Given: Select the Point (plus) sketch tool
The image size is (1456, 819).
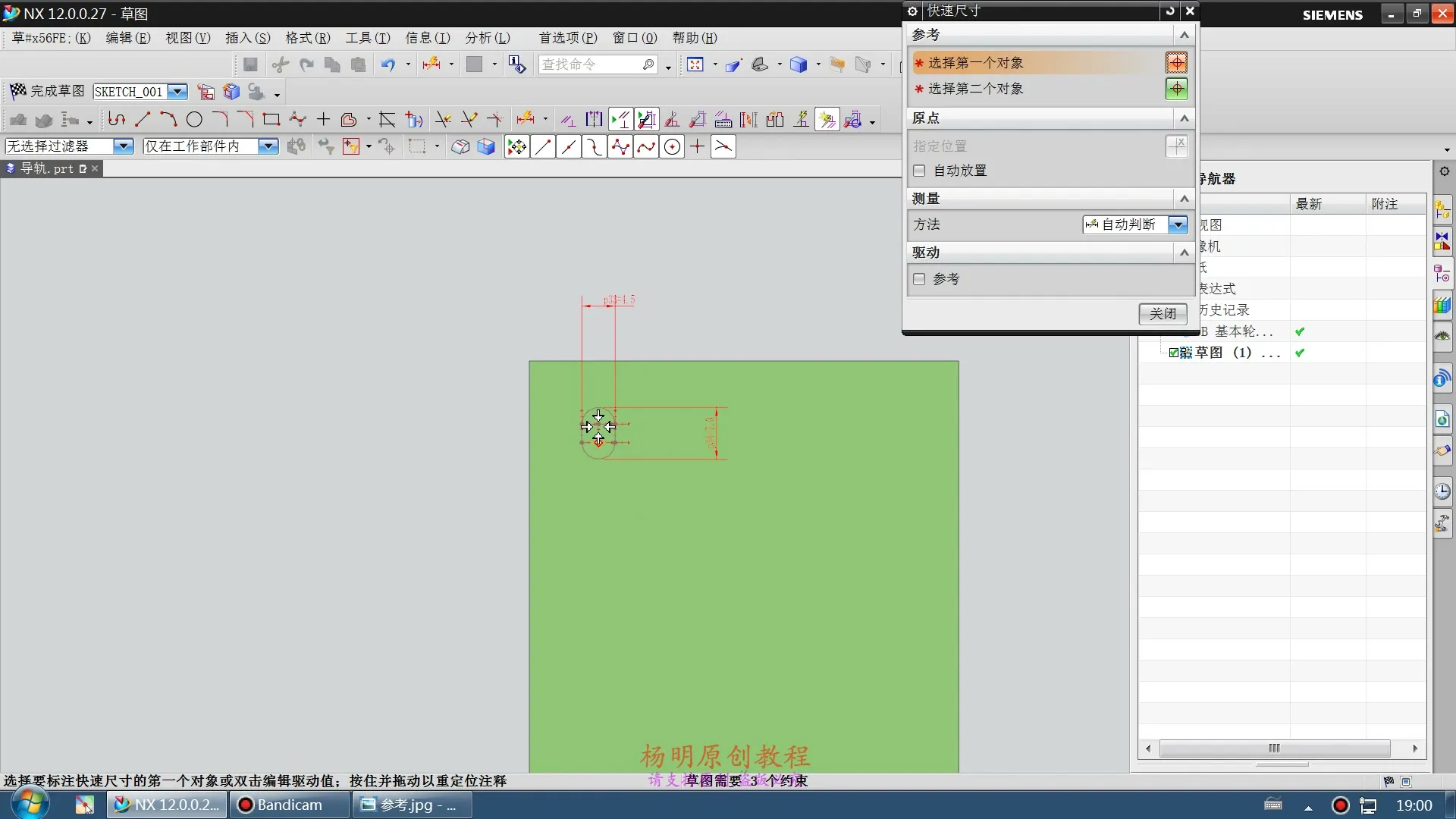Looking at the screenshot, I should [323, 119].
